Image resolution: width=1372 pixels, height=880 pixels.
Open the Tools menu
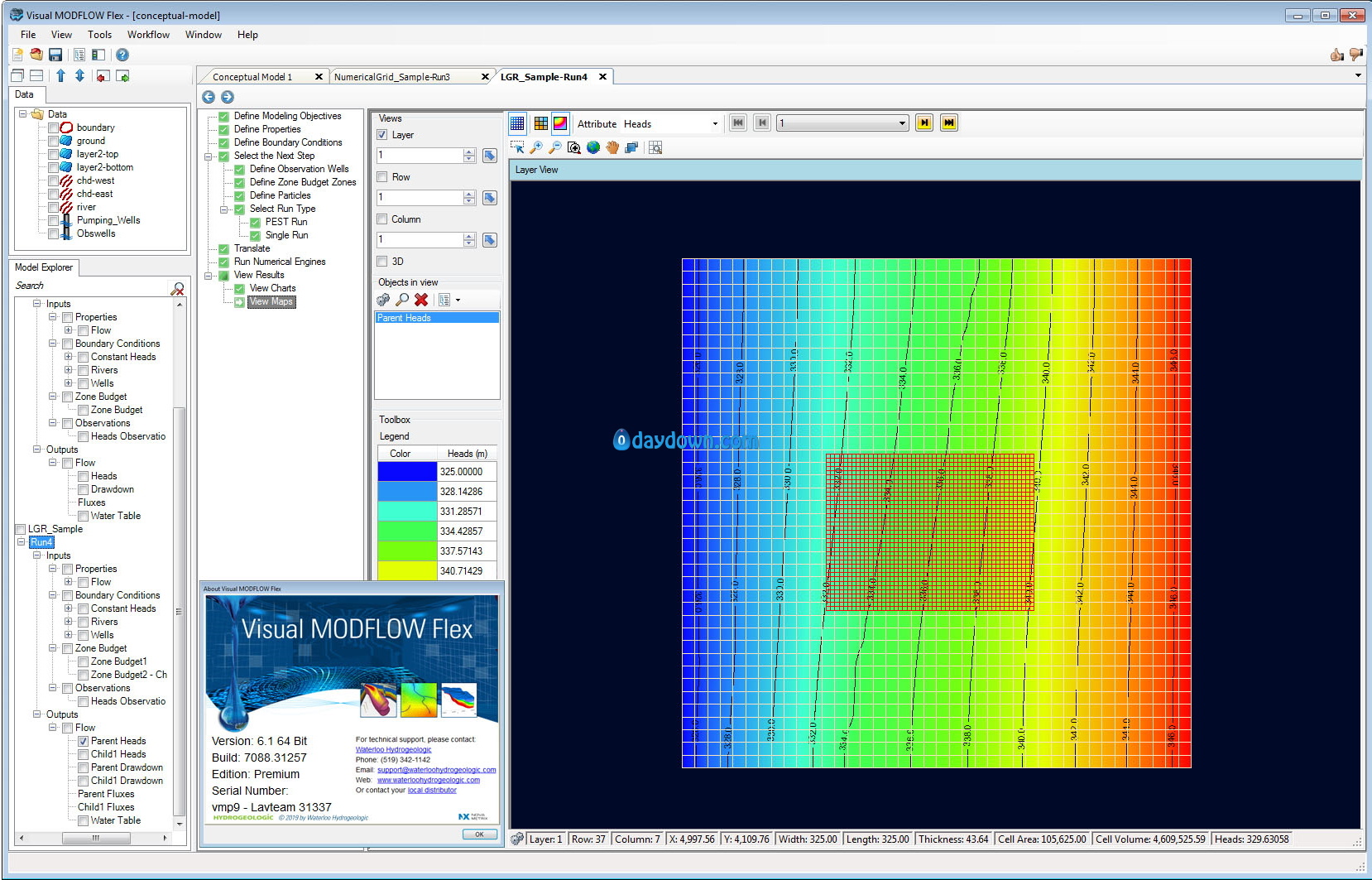point(99,35)
